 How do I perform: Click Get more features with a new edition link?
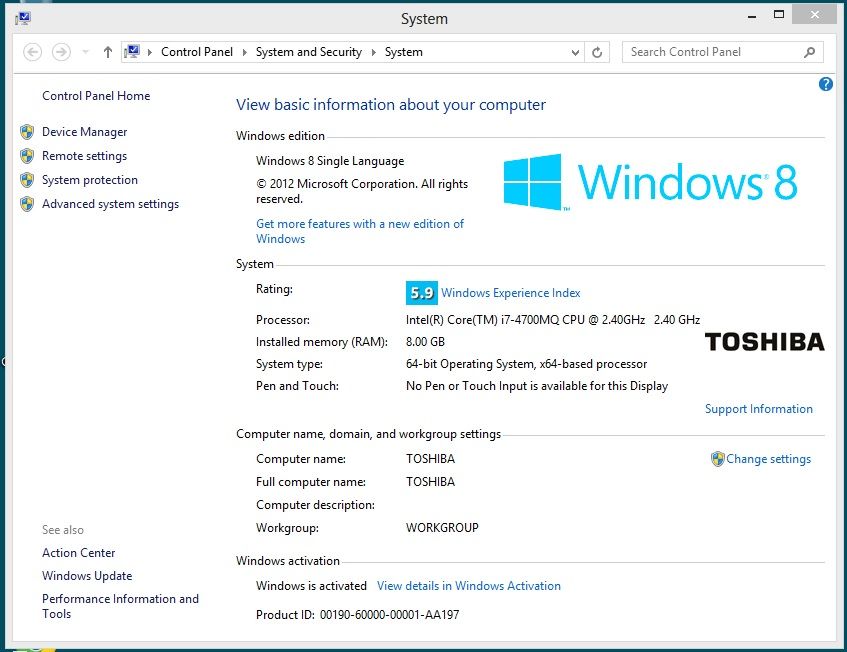point(360,231)
